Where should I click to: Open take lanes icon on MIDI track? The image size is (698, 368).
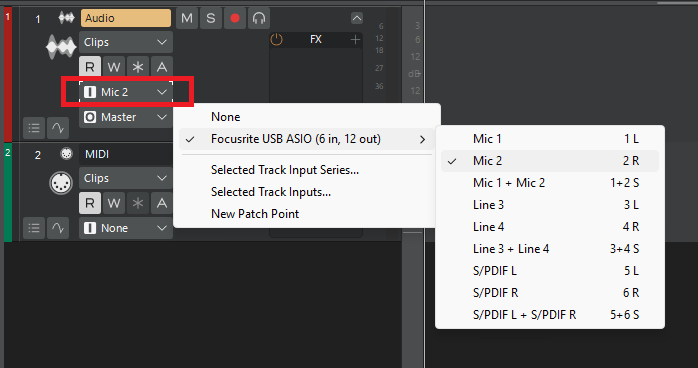34,228
